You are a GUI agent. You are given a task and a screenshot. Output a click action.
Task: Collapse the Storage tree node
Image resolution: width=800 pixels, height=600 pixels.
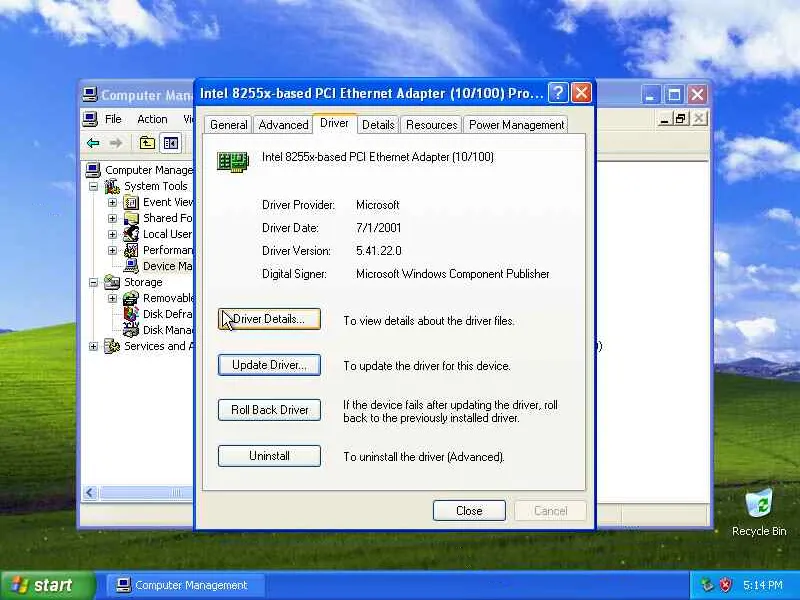coord(93,282)
